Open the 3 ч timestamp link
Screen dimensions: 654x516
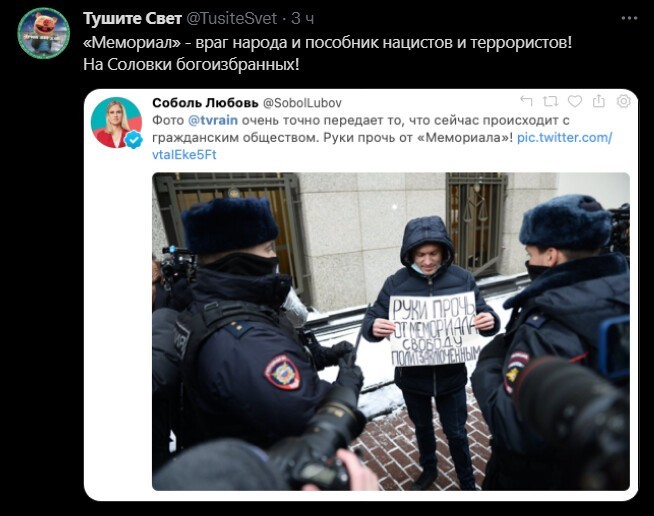pos(303,18)
